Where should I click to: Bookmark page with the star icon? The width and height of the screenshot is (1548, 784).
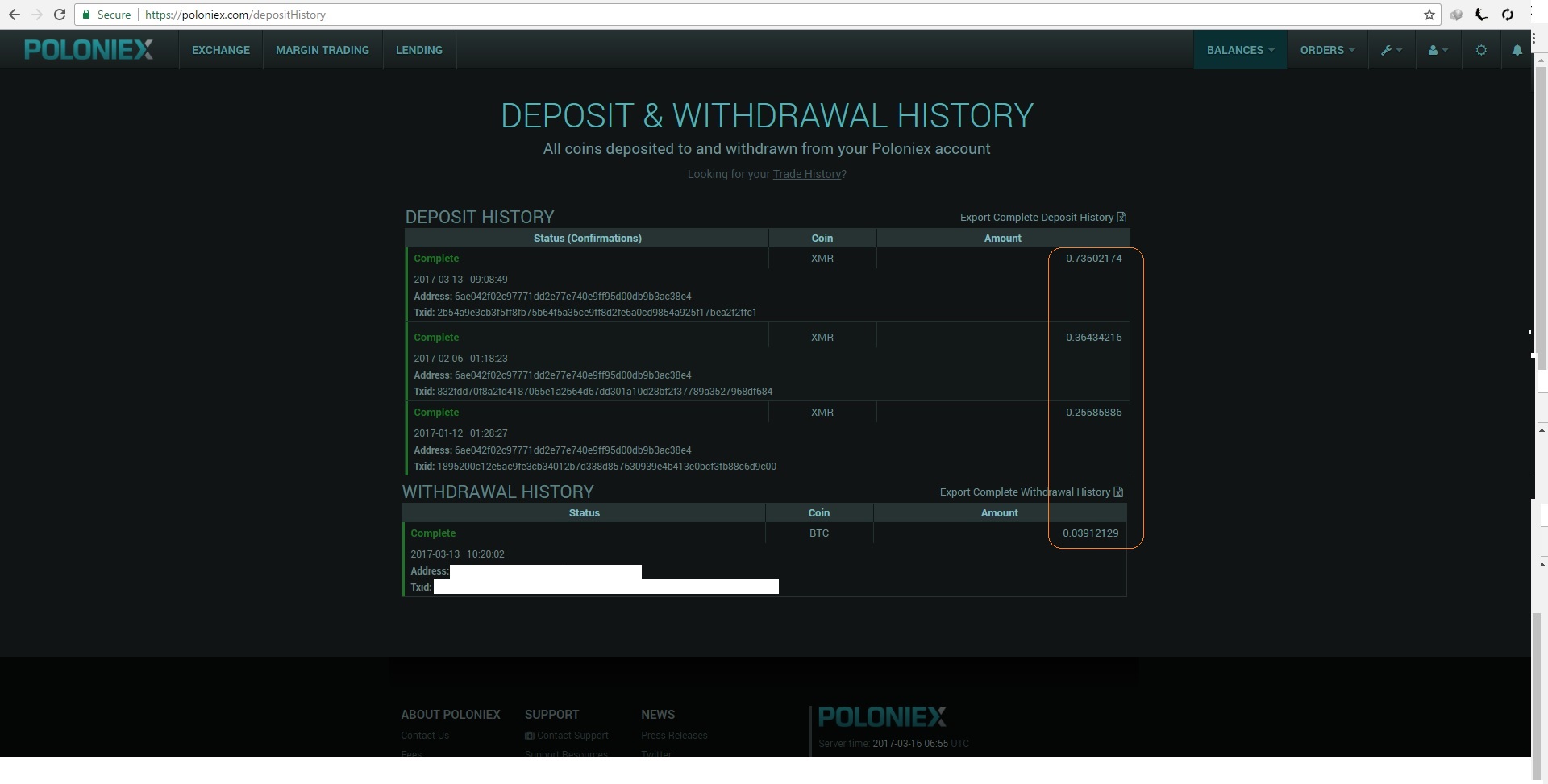pos(1429,15)
